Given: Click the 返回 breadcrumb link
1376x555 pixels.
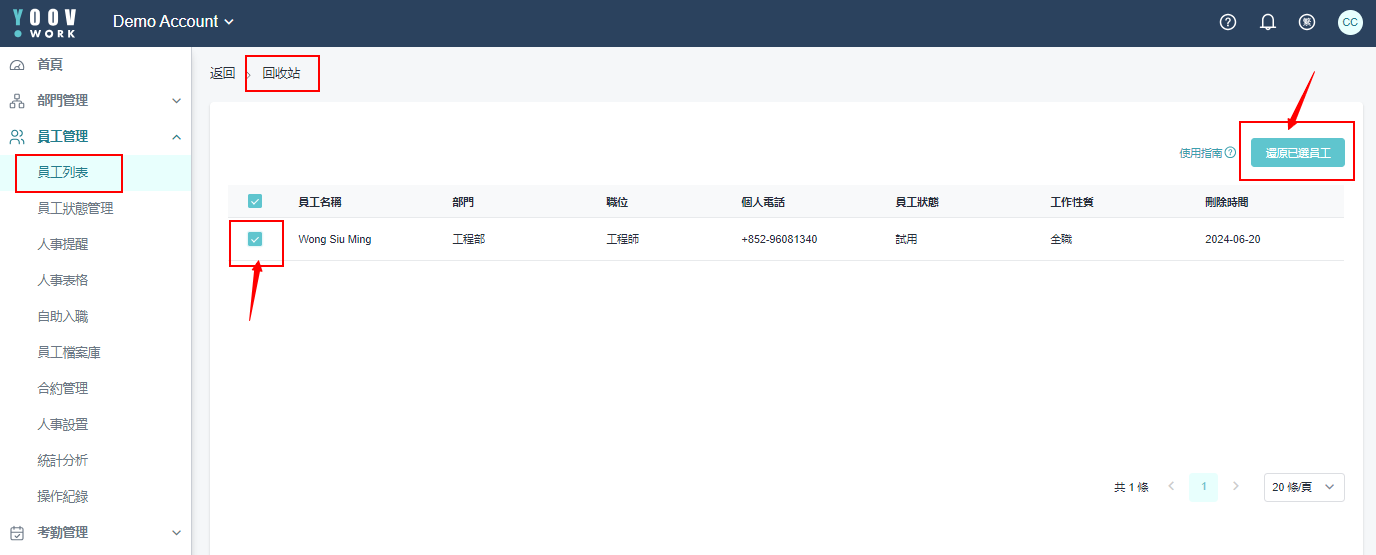Looking at the screenshot, I should (x=222, y=74).
